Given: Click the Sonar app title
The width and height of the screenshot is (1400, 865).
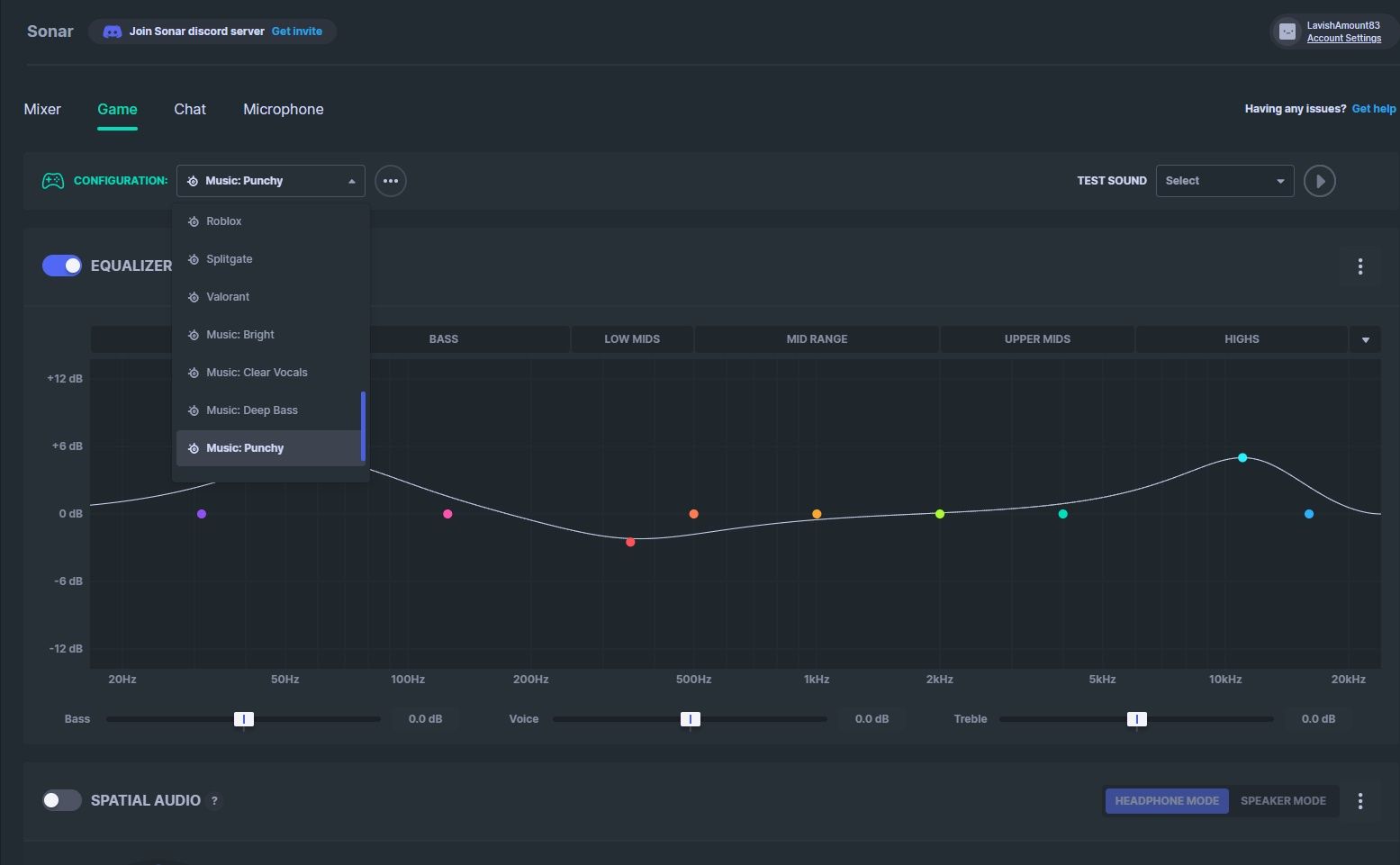Looking at the screenshot, I should [x=50, y=32].
